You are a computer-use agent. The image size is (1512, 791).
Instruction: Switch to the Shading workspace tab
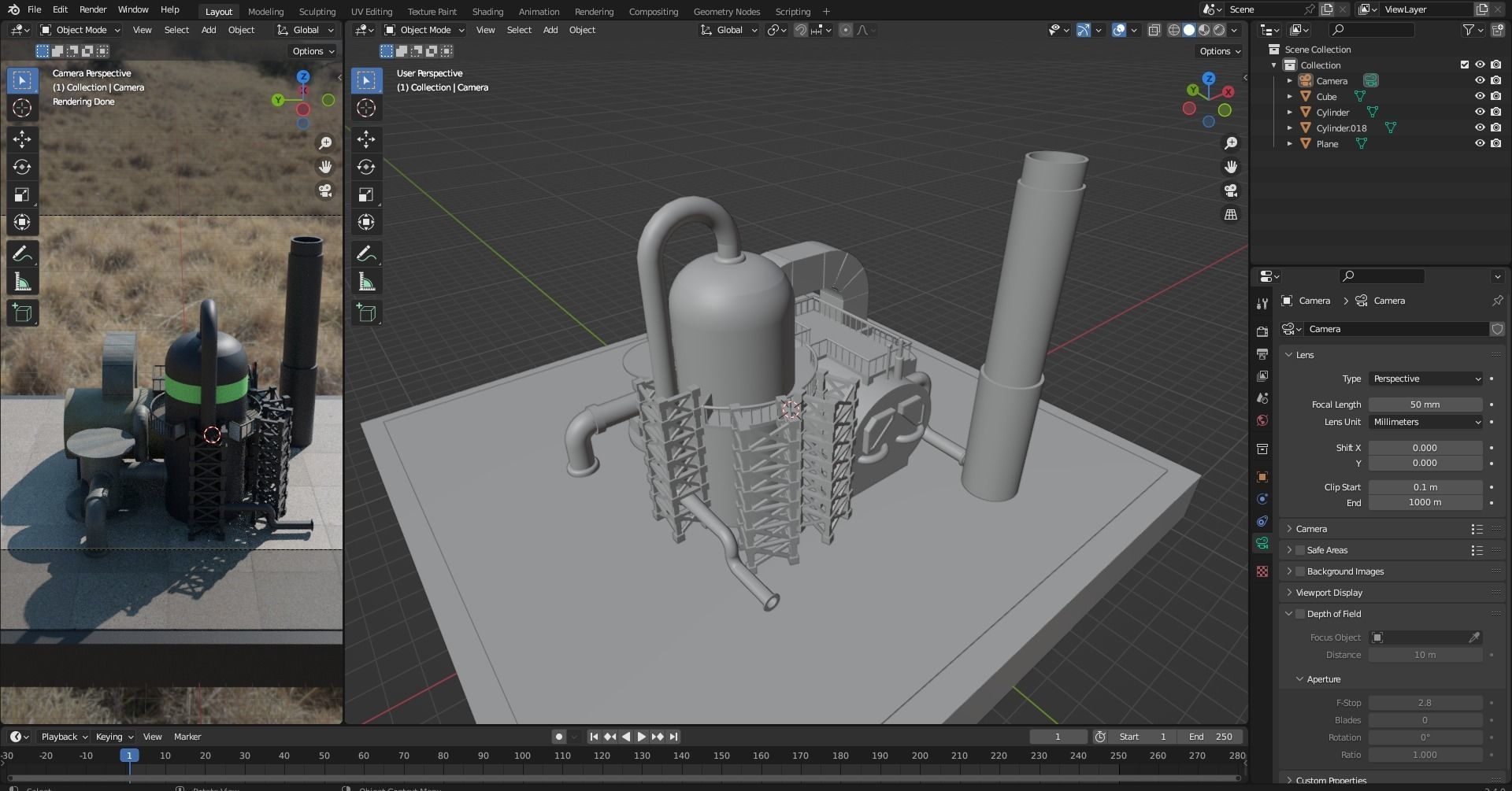(487, 12)
